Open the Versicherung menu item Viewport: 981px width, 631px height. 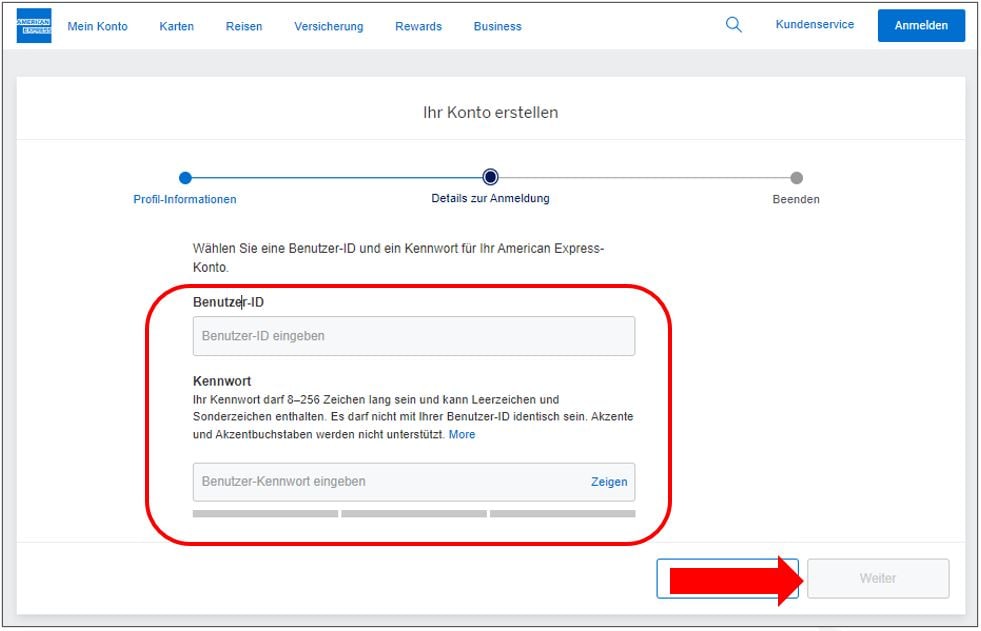(329, 26)
